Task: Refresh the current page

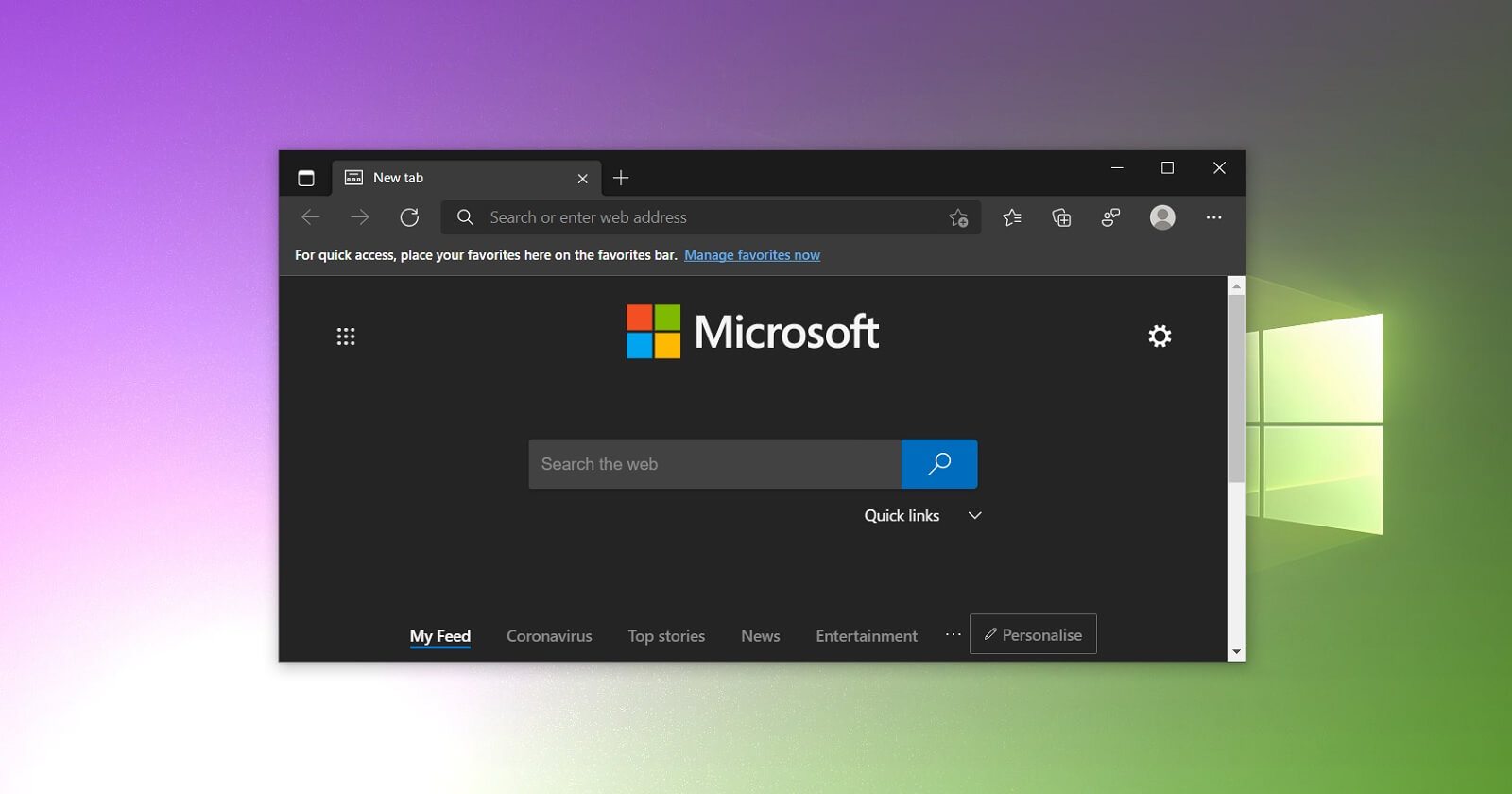Action: tap(409, 217)
